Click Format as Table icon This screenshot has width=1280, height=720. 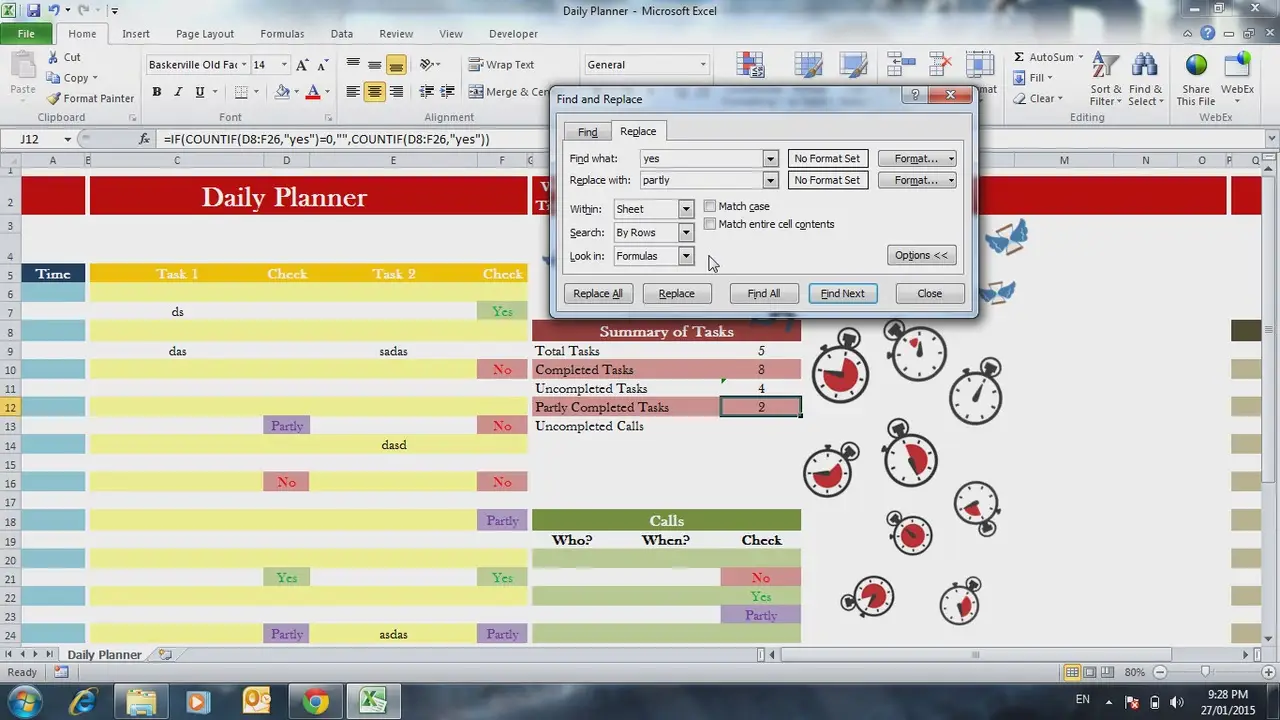pos(808,65)
